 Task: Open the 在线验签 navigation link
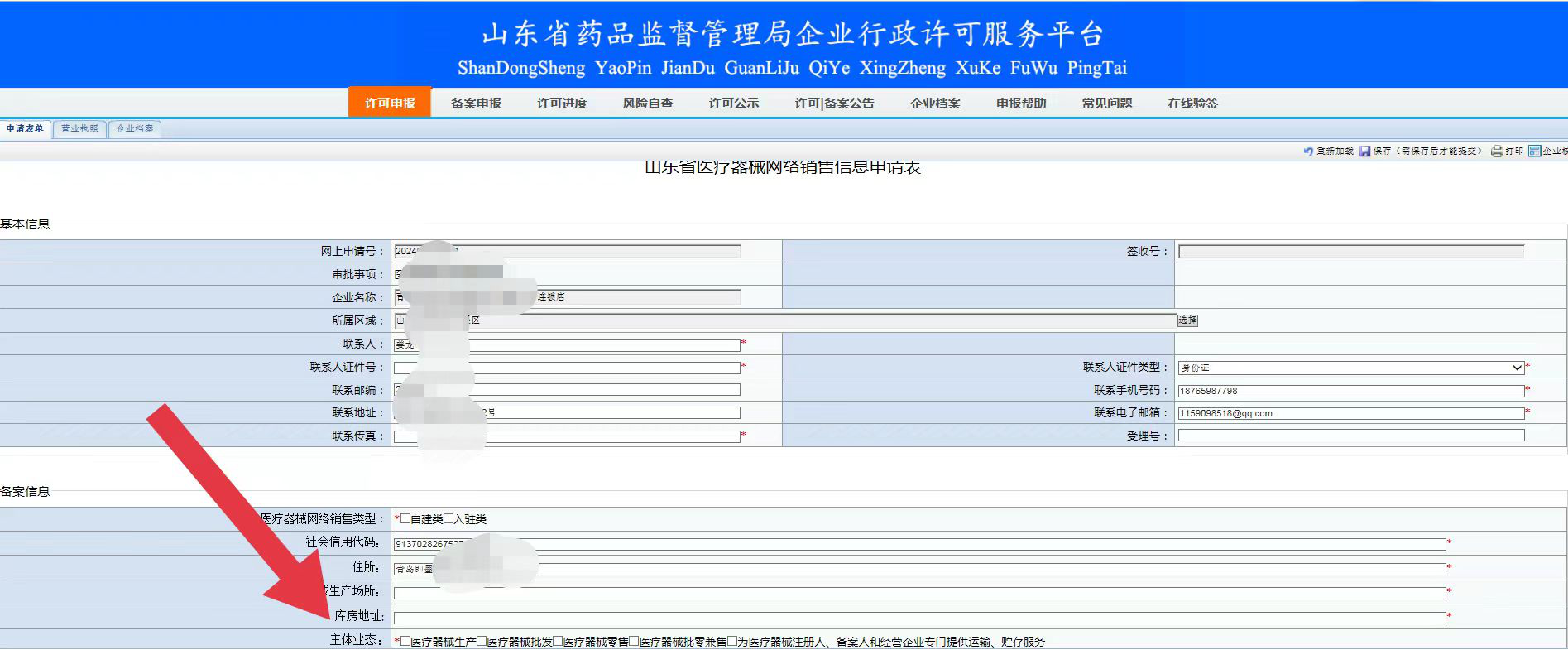(1192, 104)
